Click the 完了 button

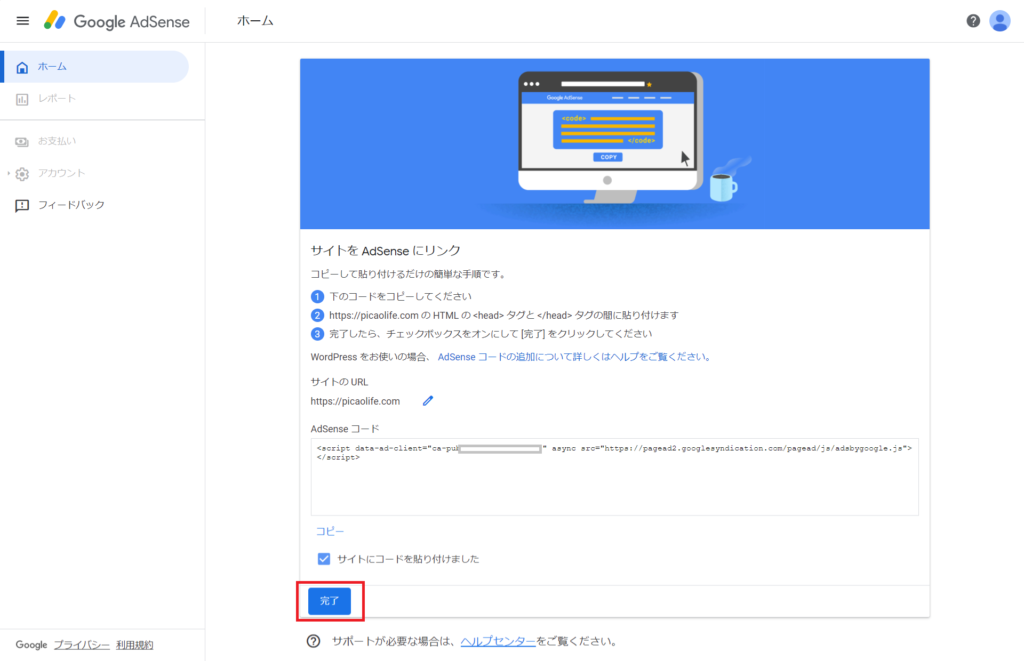(x=330, y=601)
